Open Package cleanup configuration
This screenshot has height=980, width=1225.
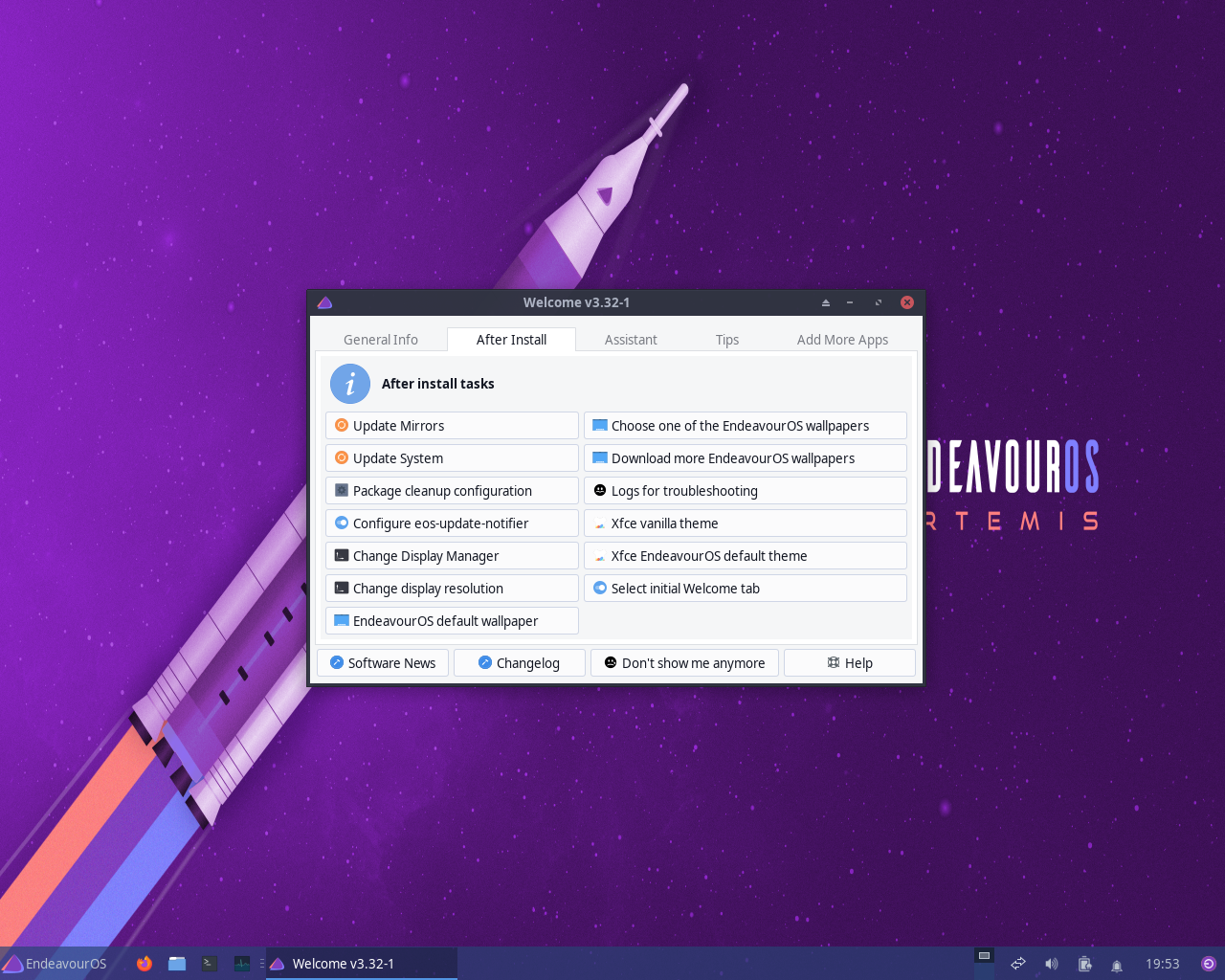tap(452, 491)
